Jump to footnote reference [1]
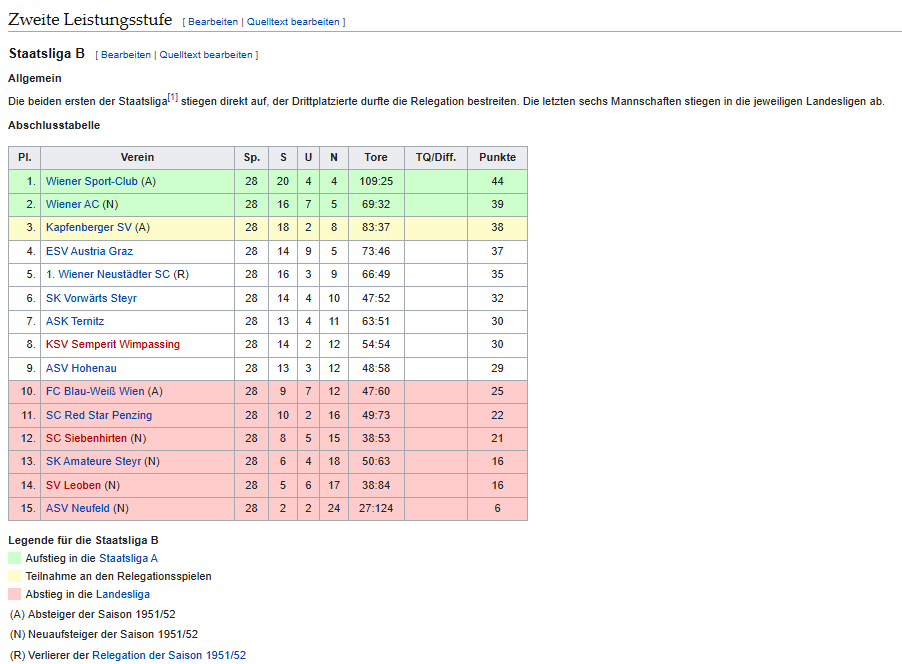The height and width of the screenshot is (664, 902). pos(172,97)
